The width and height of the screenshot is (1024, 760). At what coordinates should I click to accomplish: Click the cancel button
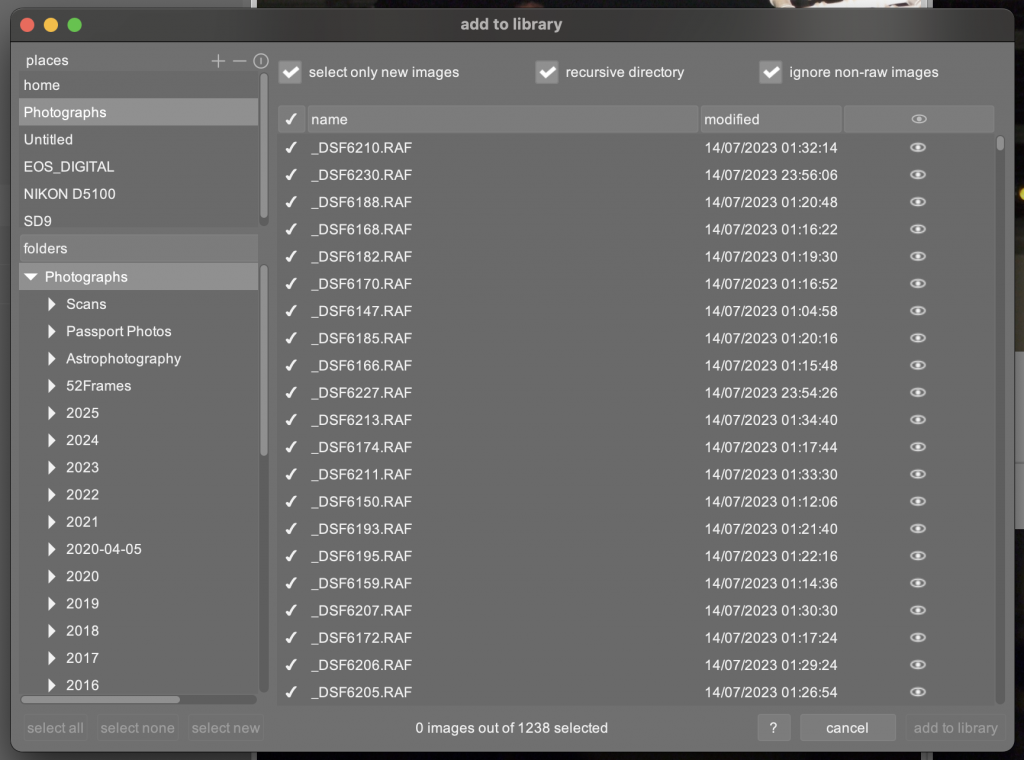[x=847, y=728]
